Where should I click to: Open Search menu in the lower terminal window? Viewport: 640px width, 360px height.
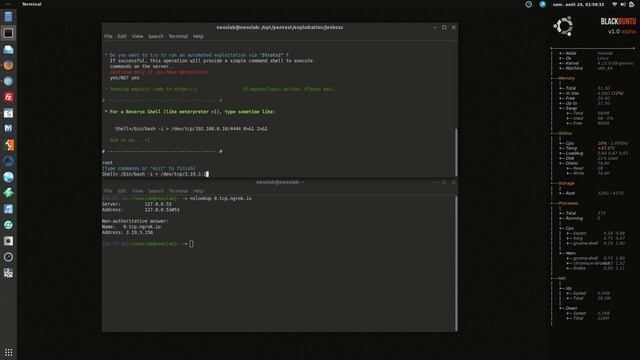pyautogui.click(x=156, y=191)
